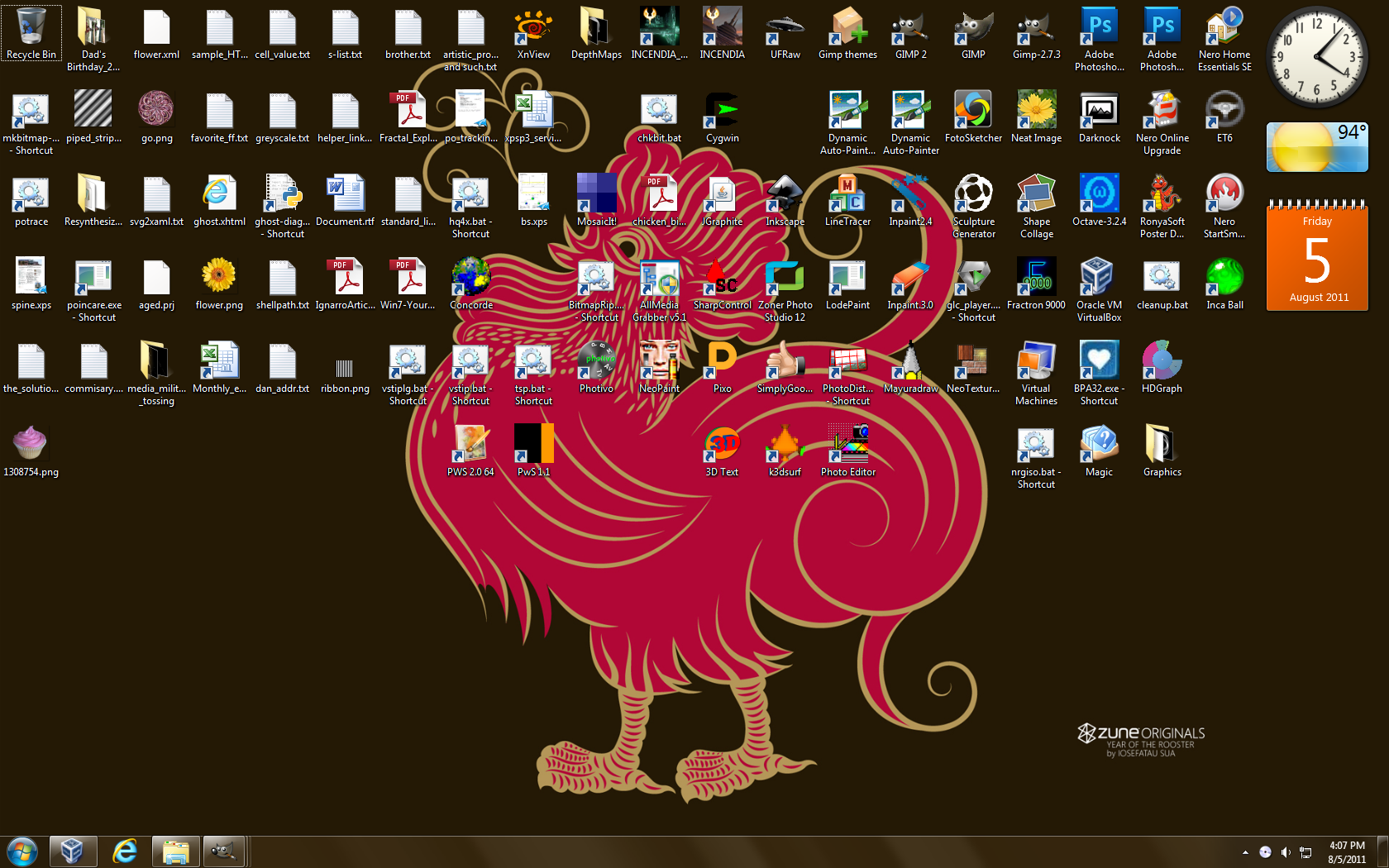Select the Inpaint2.4 shortcut icon
Viewport: 1389px width, 868px height.
(910, 200)
